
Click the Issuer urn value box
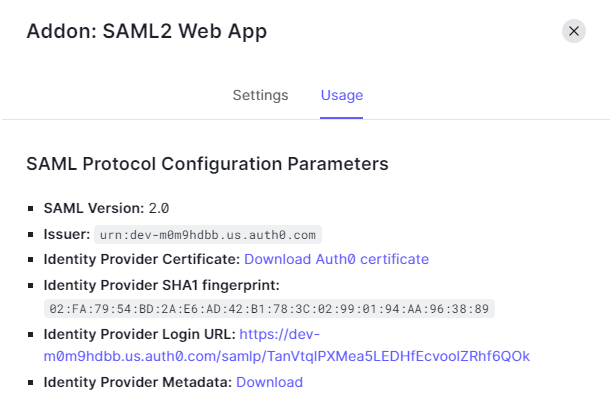(208, 235)
